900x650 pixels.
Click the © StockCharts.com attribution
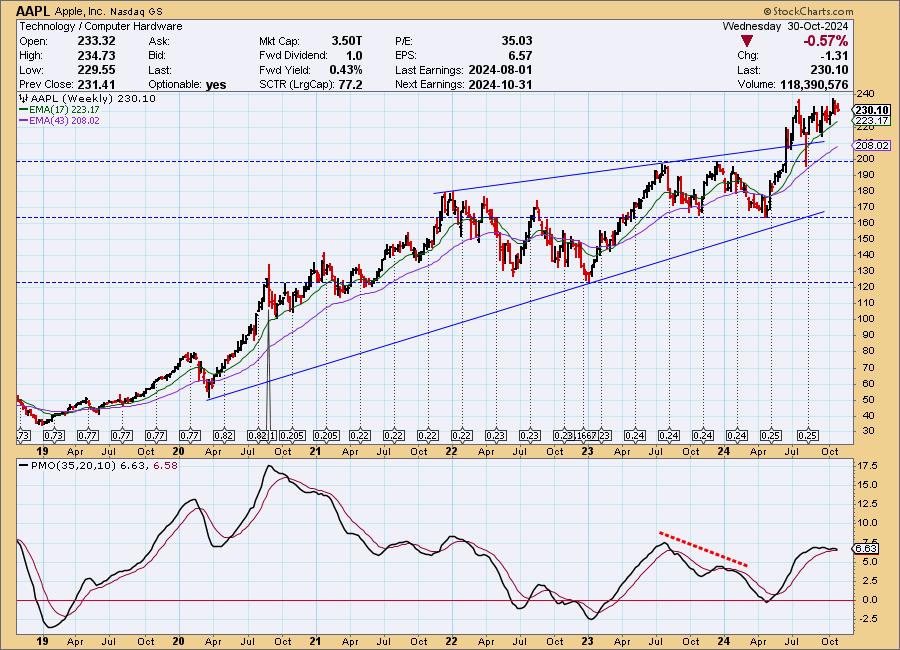(x=808, y=11)
